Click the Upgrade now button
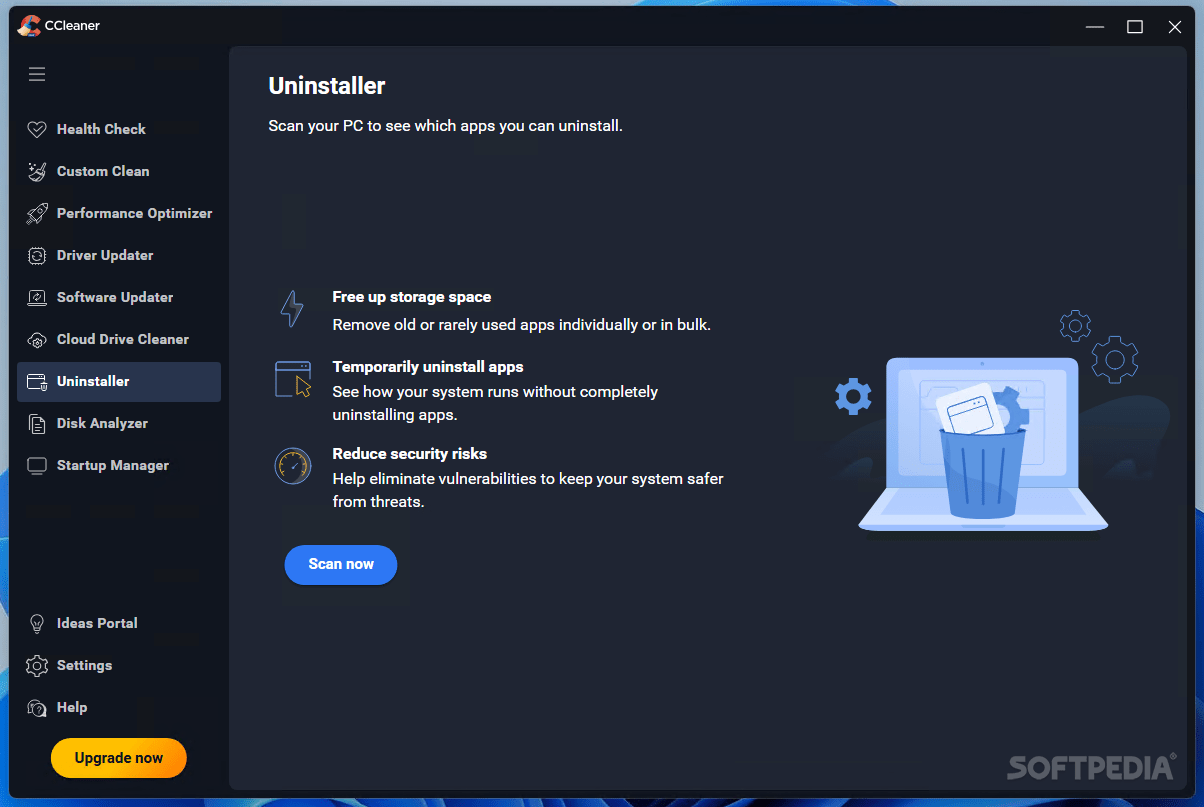The height and width of the screenshot is (807, 1204). pyautogui.click(x=118, y=758)
